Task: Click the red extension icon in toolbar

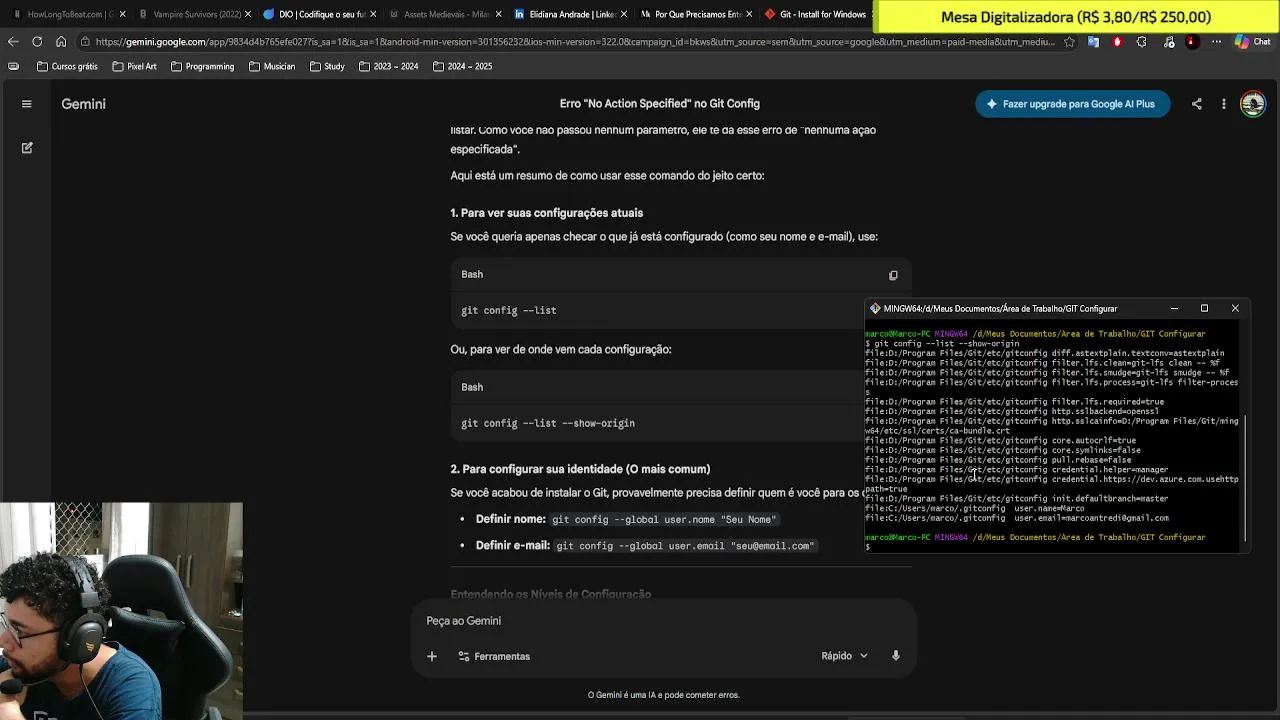Action: point(1117,42)
